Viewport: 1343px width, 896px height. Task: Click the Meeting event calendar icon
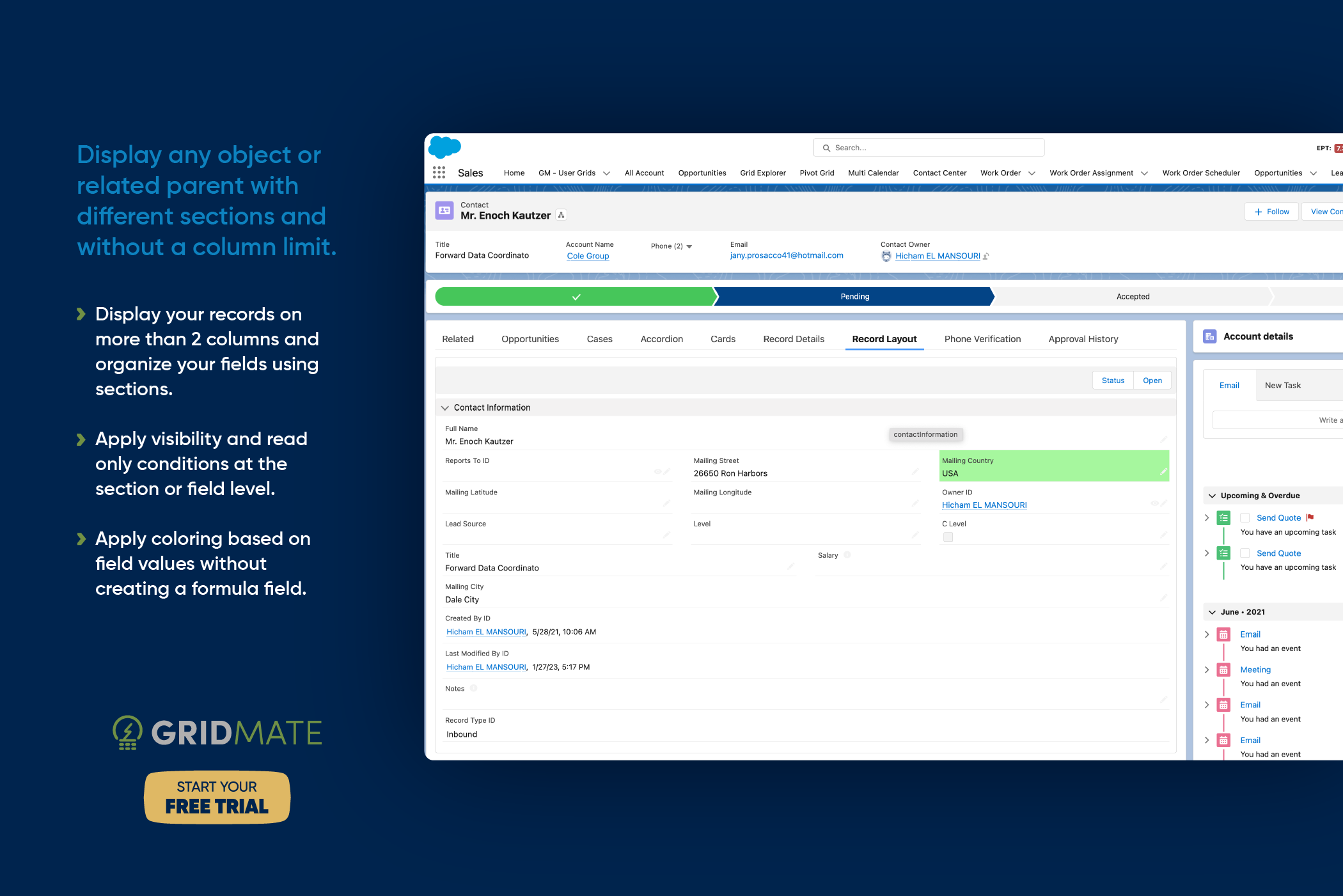pos(1223,670)
